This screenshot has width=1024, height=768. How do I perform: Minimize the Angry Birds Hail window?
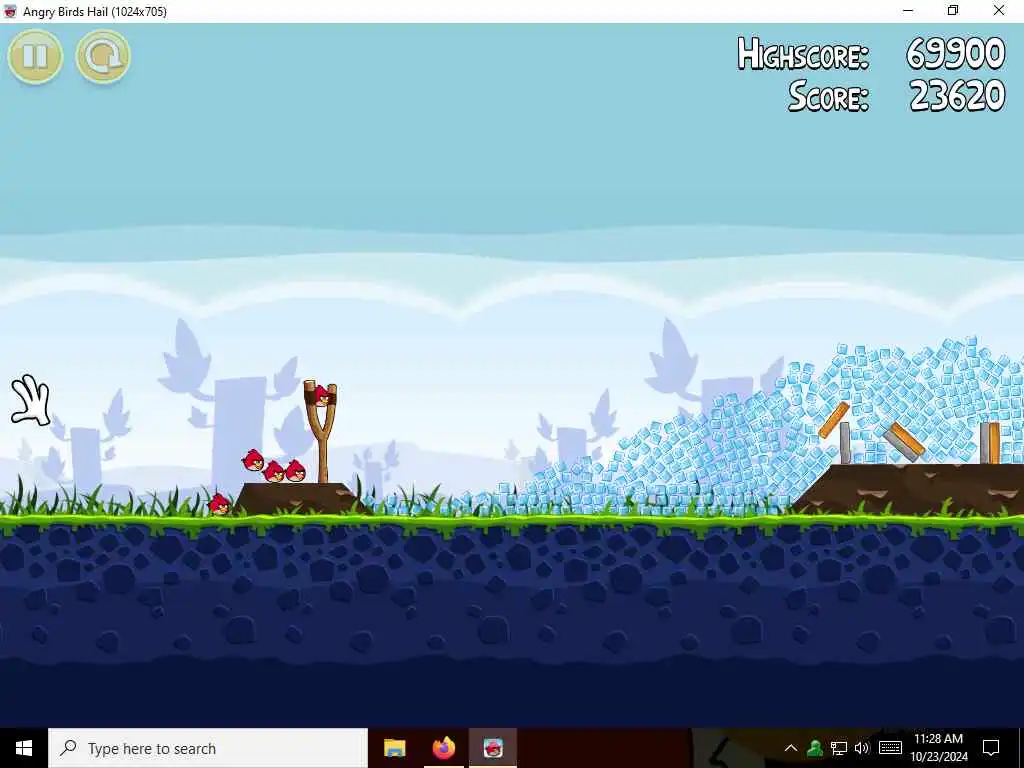click(x=908, y=11)
